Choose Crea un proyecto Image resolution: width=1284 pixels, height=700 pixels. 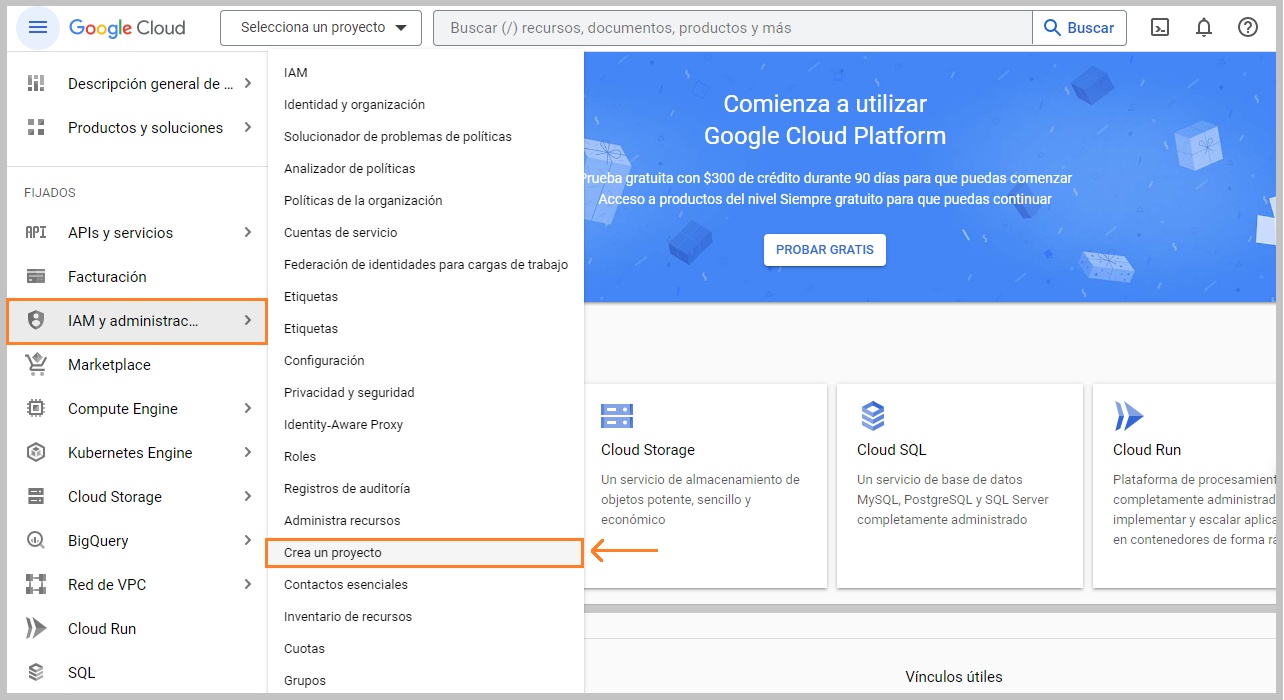[x=425, y=553]
